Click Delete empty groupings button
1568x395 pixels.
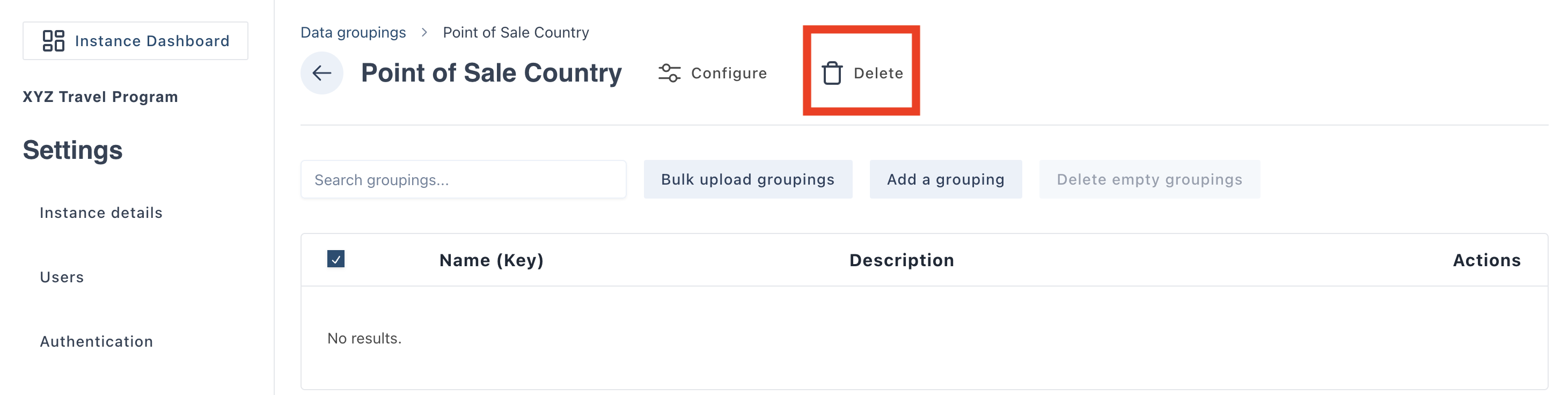[1148, 180]
